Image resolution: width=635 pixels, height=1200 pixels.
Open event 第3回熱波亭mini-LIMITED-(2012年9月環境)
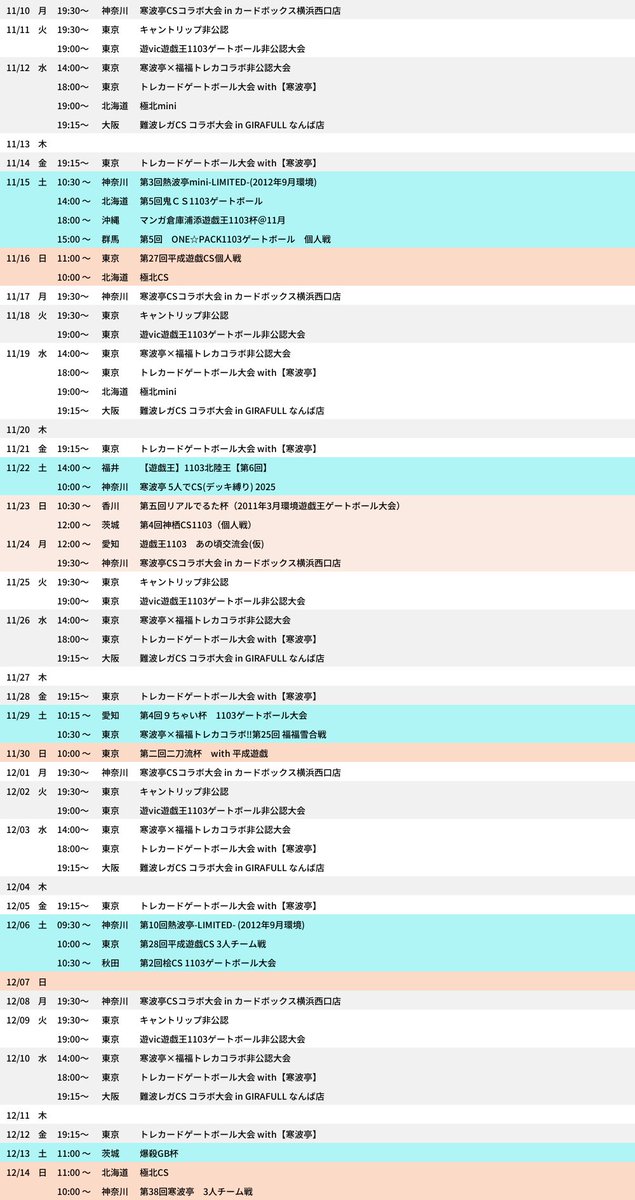coord(228,181)
